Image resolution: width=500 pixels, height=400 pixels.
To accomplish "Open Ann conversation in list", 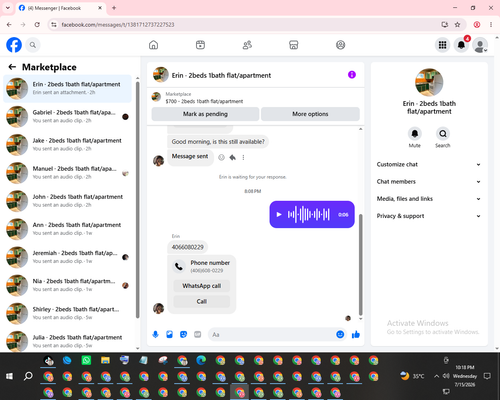I will [67, 229].
